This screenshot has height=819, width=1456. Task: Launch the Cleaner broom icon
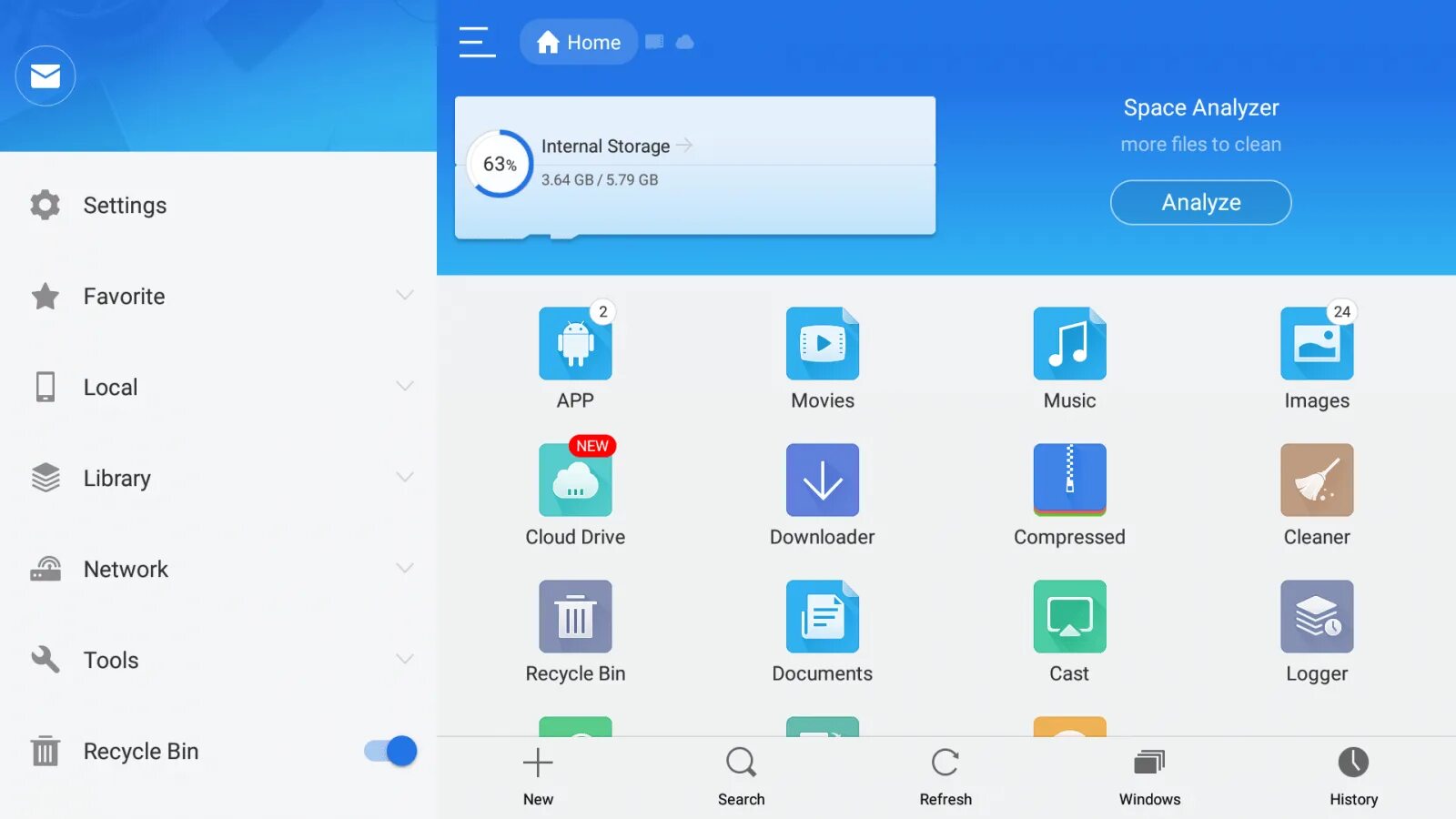point(1317,480)
